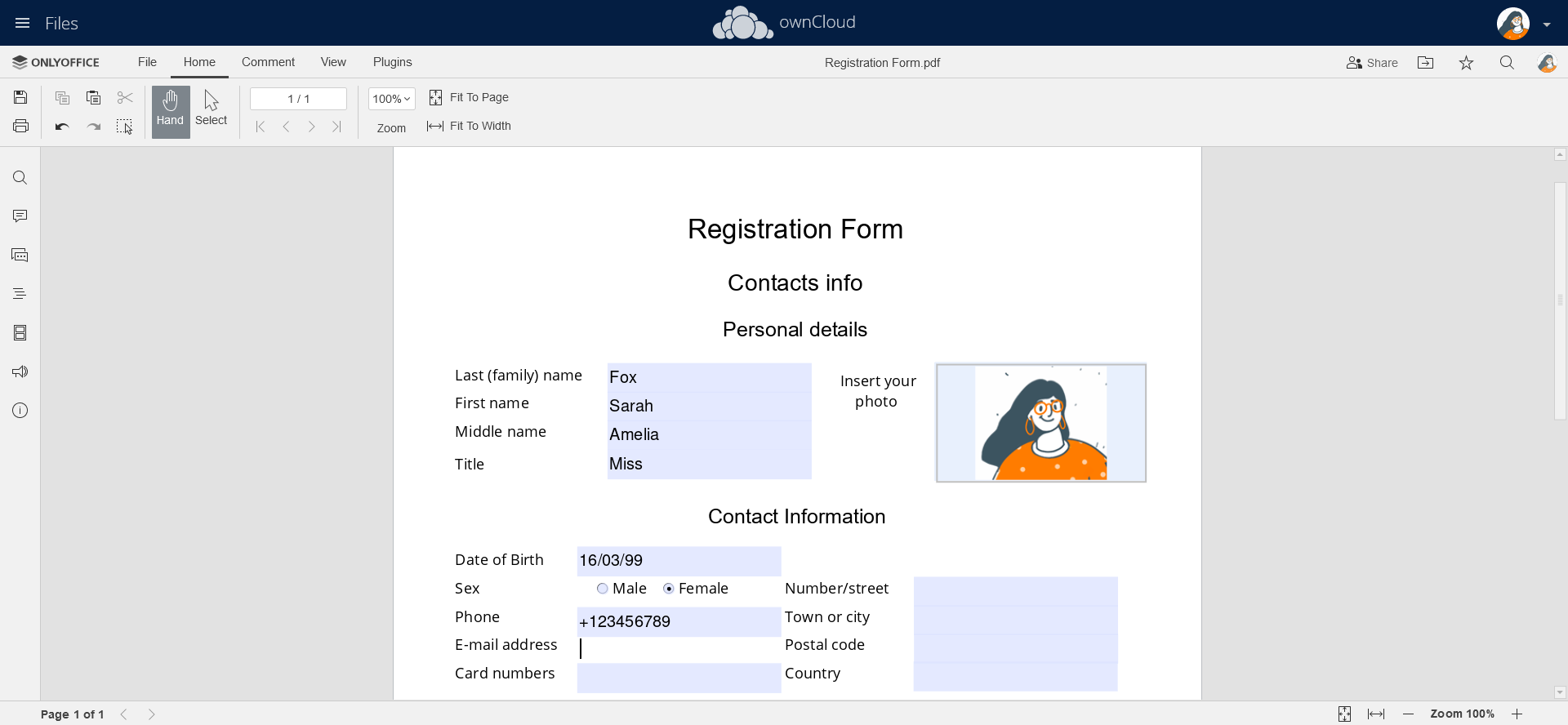Open the File tab
Screen dimensions: 1568x725
[x=147, y=62]
